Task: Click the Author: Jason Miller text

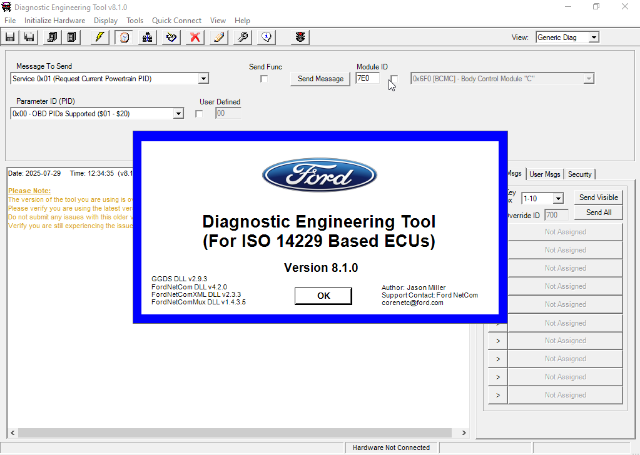Action: pyautogui.click(x=413, y=287)
